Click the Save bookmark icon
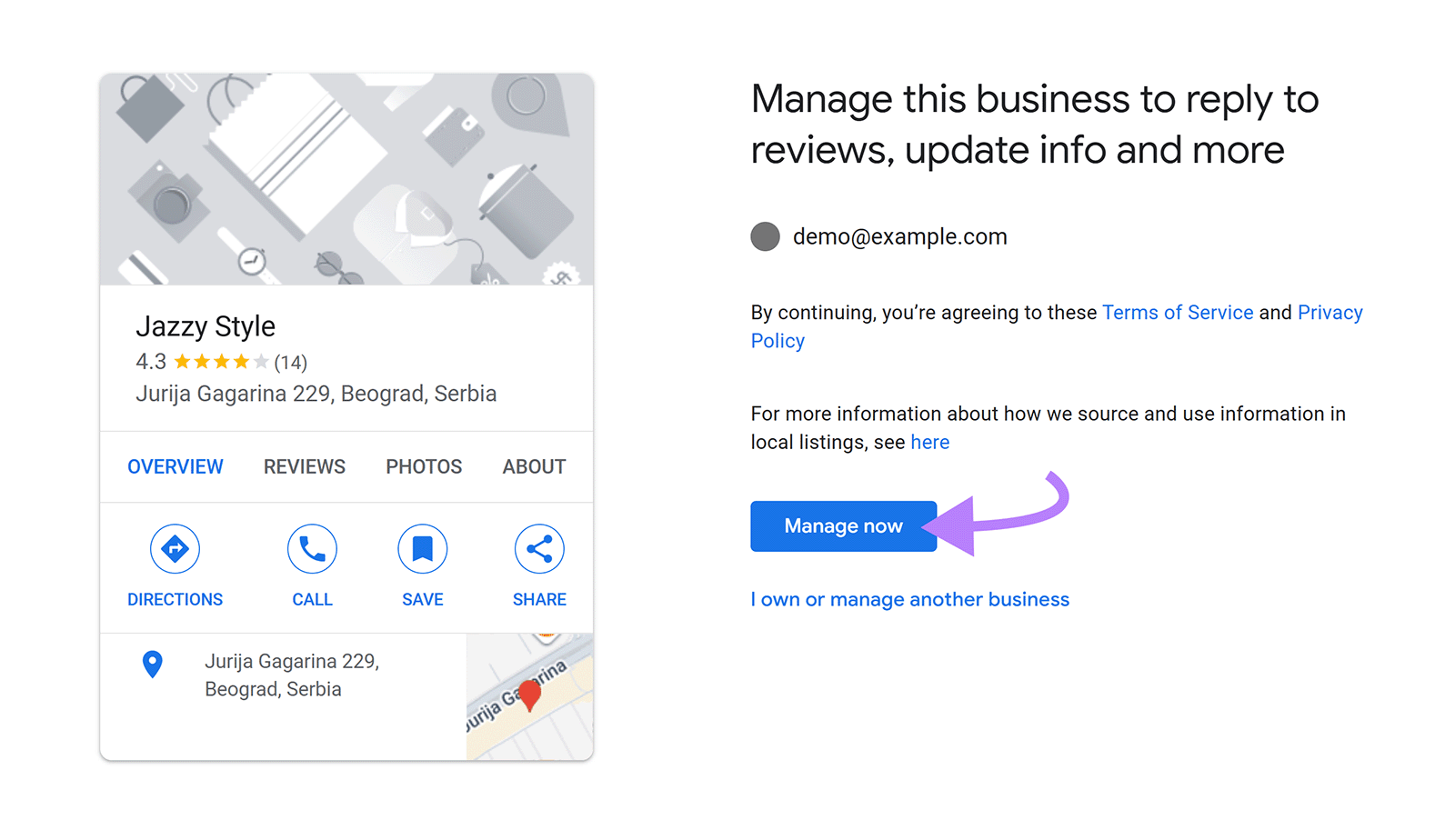The width and height of the screenshot is (1455, 840). (422, 548)
